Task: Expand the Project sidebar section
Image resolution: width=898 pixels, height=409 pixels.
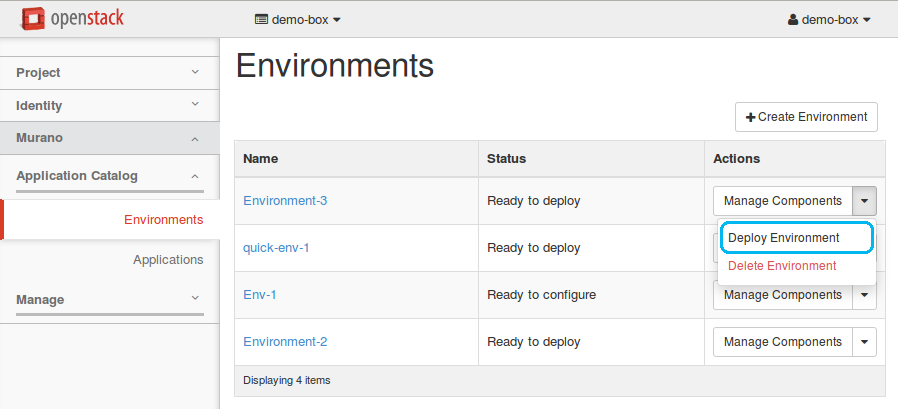Action: click(x=109, y=73)
